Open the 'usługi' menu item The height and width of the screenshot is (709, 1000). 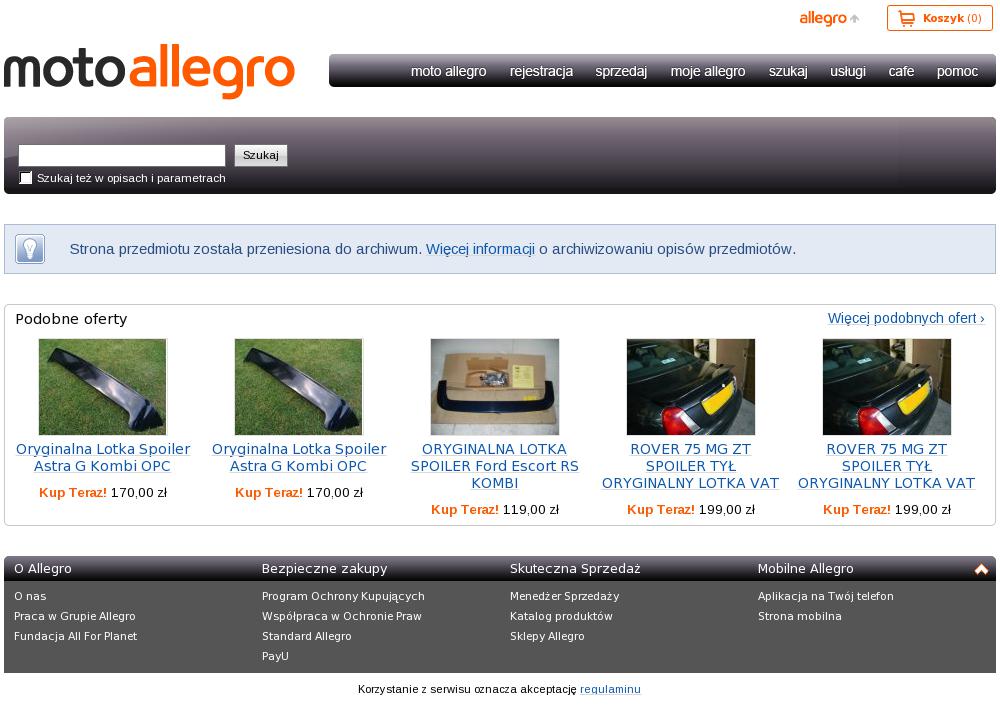848,71
